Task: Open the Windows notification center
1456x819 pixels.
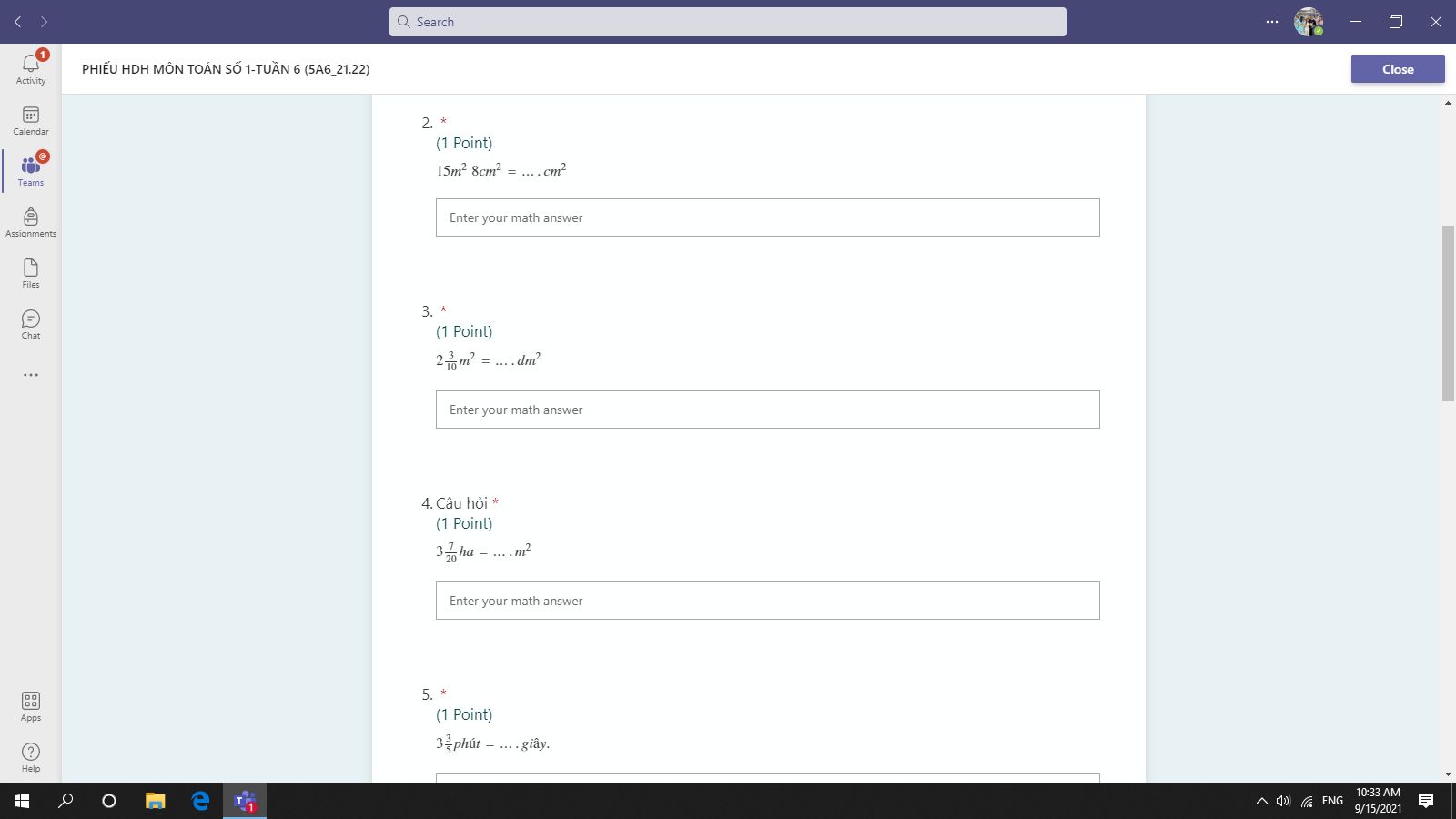Action: (1426, 801)
